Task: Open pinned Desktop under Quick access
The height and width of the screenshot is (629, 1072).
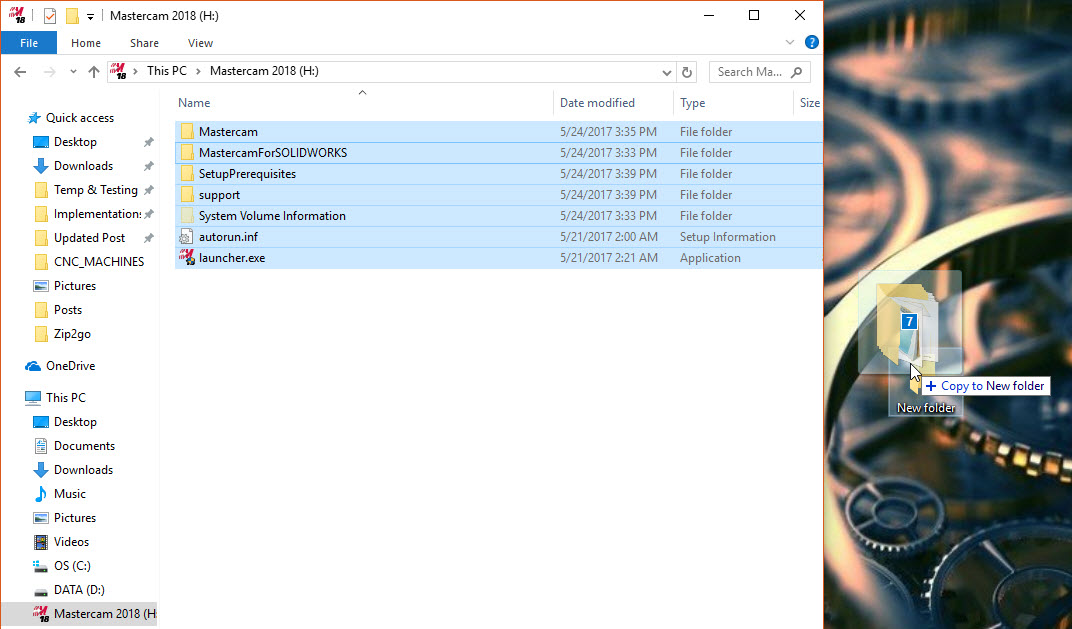Action: tap(75, 142)
